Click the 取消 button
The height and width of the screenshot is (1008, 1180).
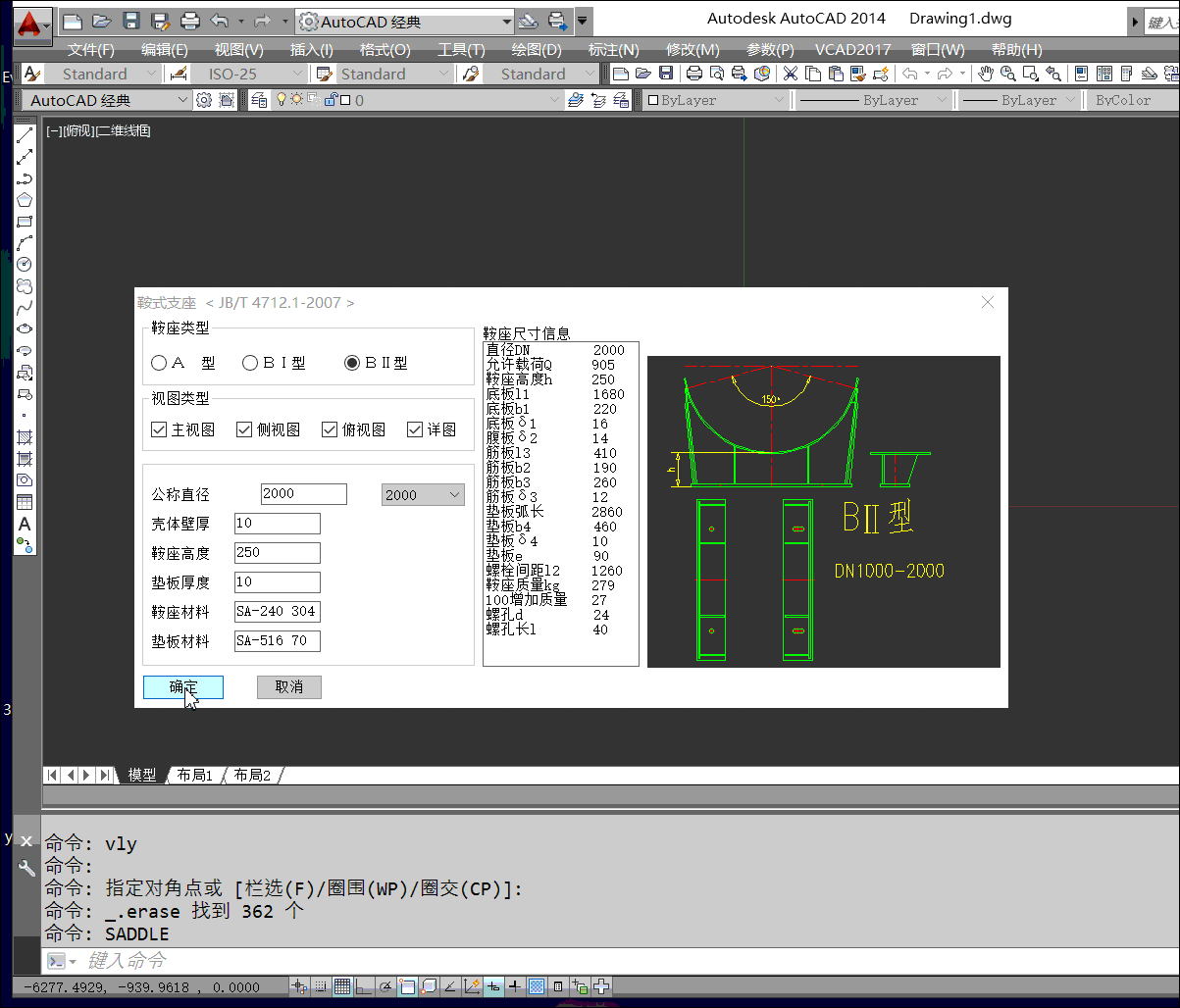(289, 687)
